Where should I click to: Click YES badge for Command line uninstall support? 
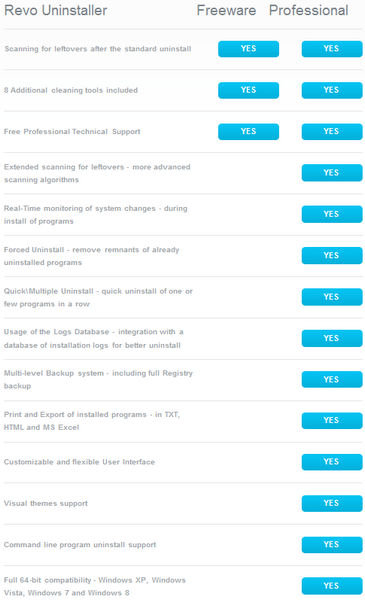[332, 544]
